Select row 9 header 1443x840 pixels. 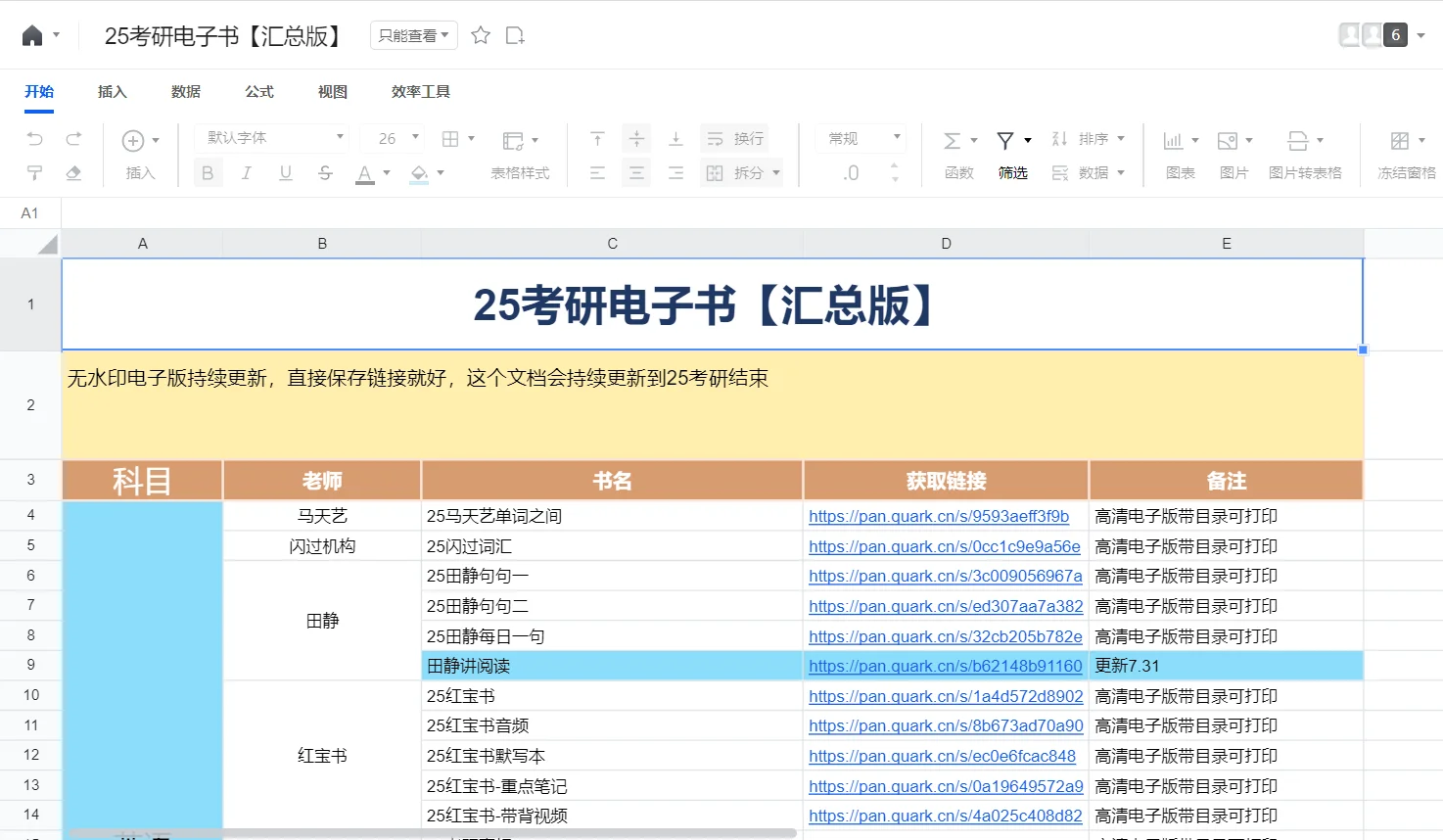pos(30,665)
